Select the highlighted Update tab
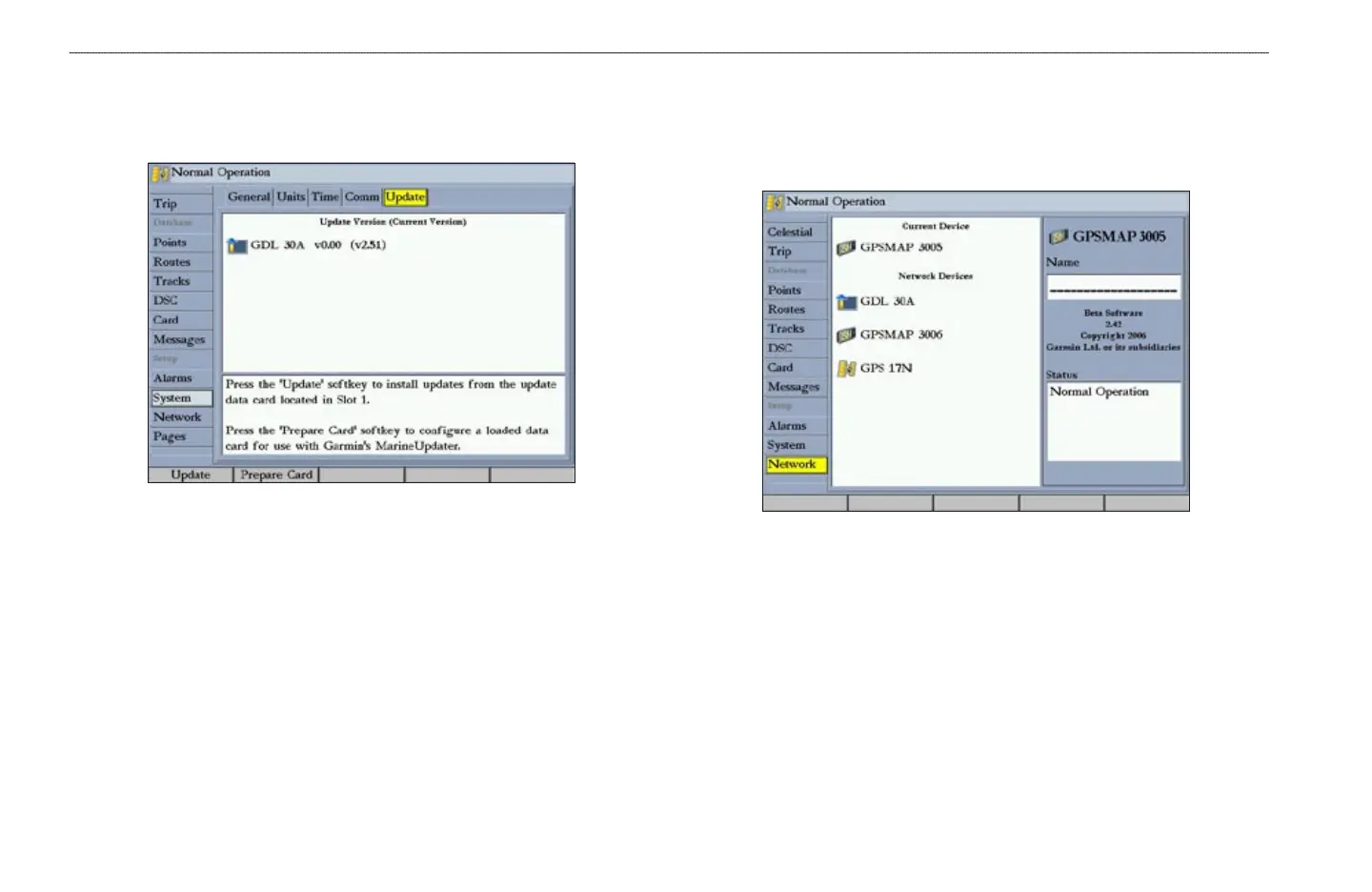Image resolution: width=1372 pixels, height=892 pixels. coord(406,197)
